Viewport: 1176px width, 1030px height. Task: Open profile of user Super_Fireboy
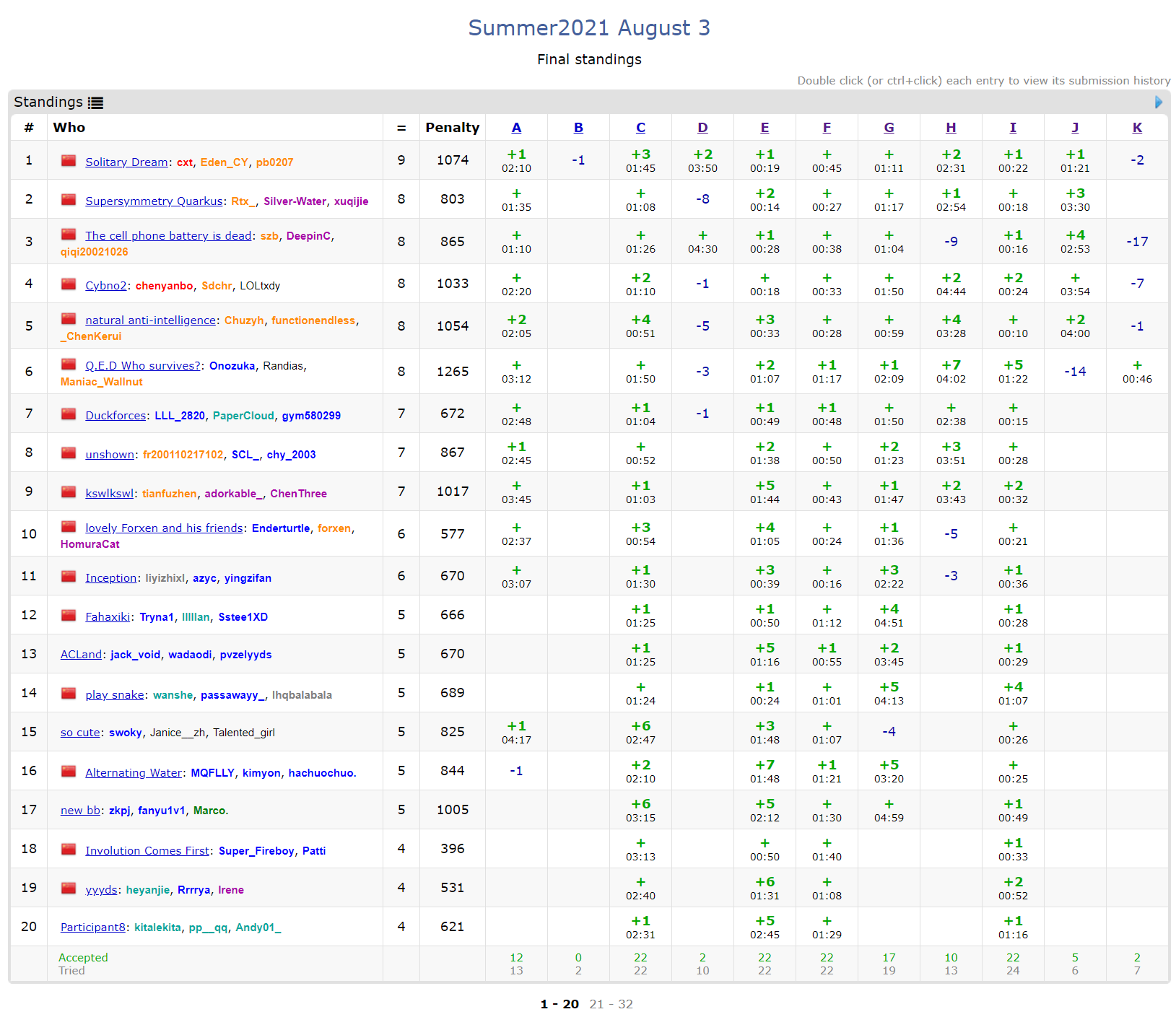(256, 851)
